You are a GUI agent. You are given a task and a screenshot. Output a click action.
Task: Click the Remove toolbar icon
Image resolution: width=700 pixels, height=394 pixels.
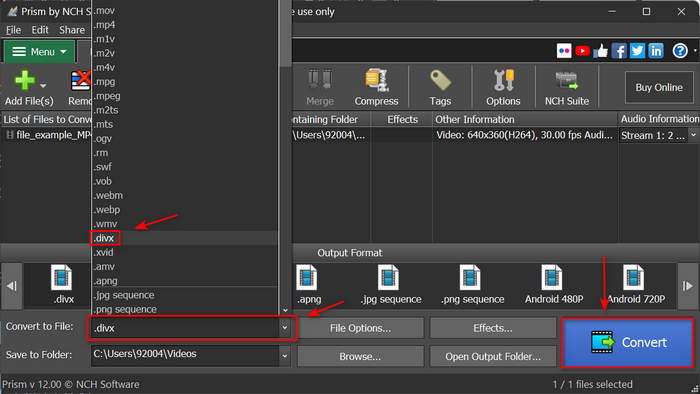[81, 81]
